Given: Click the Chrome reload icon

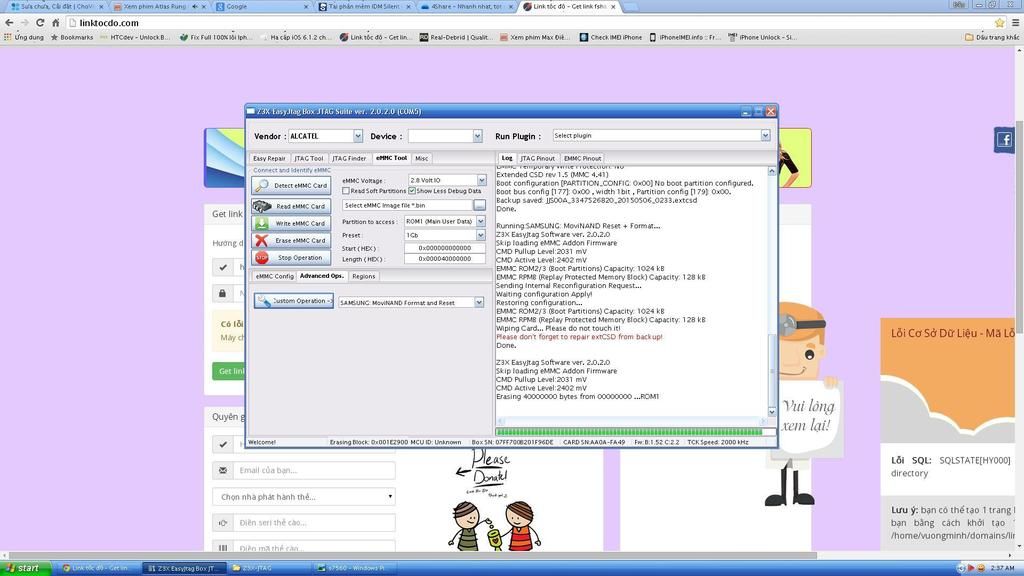Looking at the screenshot, I should [x=40, y=22].
